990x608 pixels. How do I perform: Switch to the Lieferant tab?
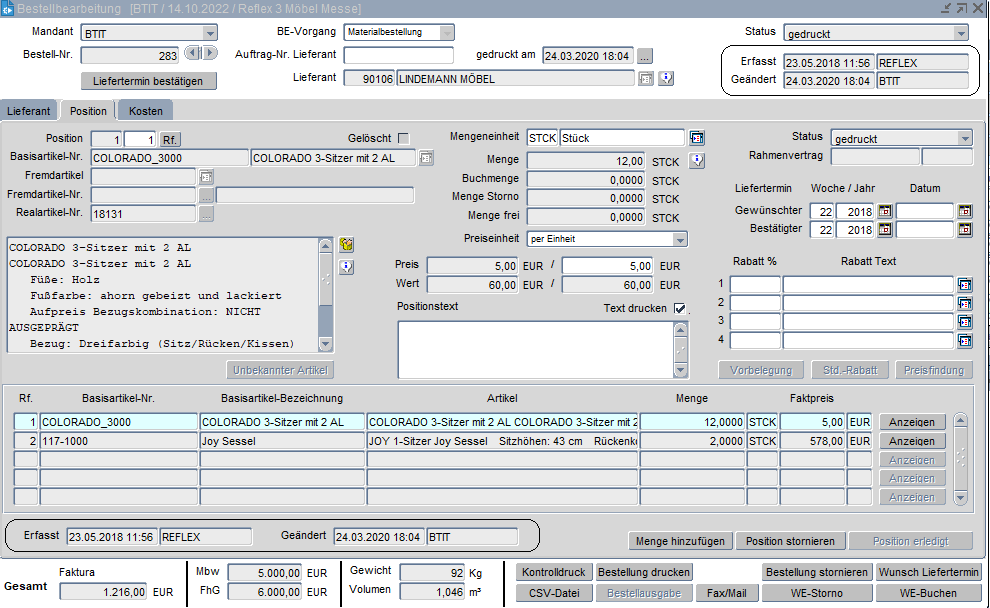[29, 111]
